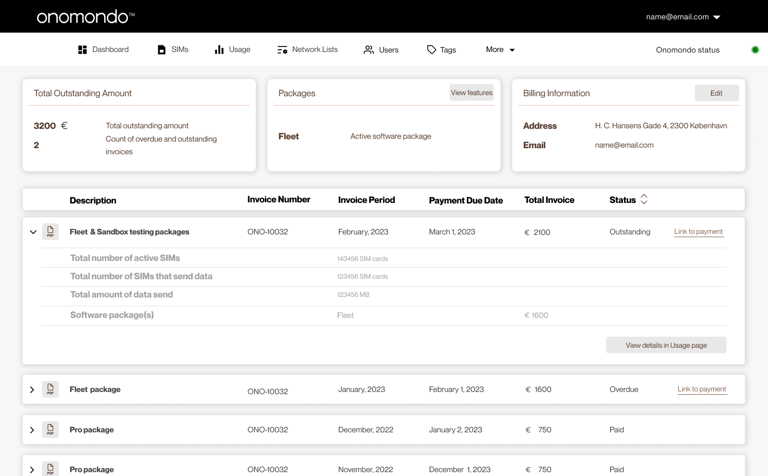Click the Users people icon

(368, 49)
